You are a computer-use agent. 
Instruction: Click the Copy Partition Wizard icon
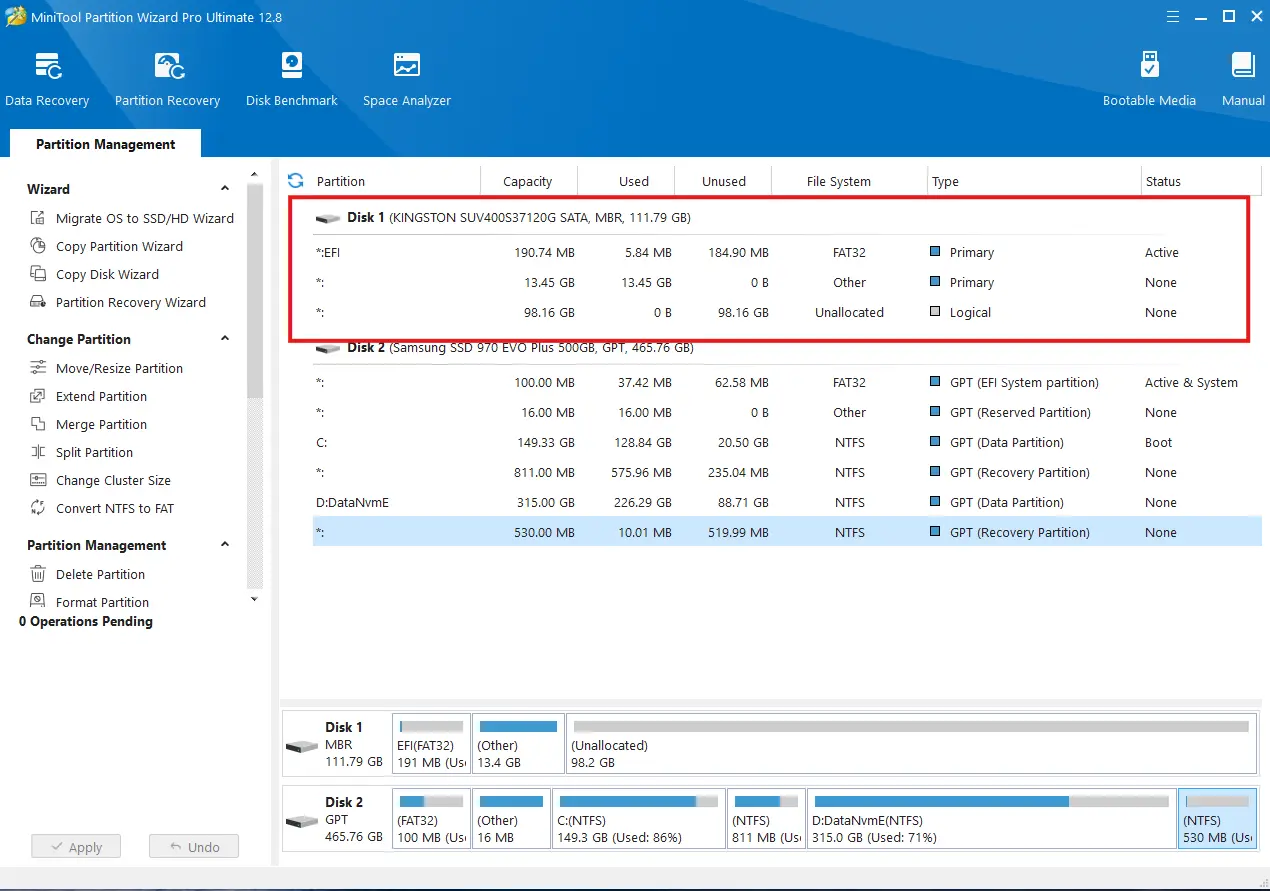(x=38, y=246)
